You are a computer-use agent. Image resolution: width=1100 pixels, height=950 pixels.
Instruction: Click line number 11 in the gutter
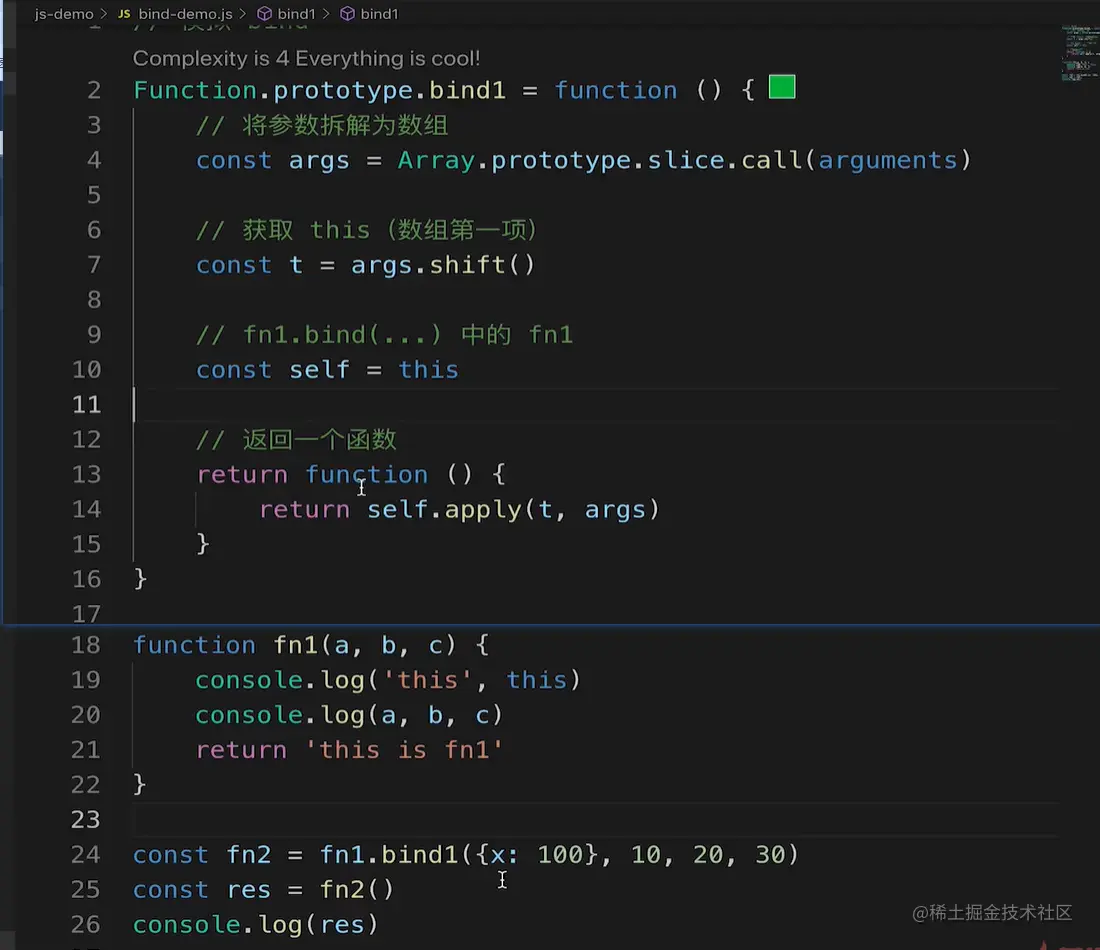[87, 405]
